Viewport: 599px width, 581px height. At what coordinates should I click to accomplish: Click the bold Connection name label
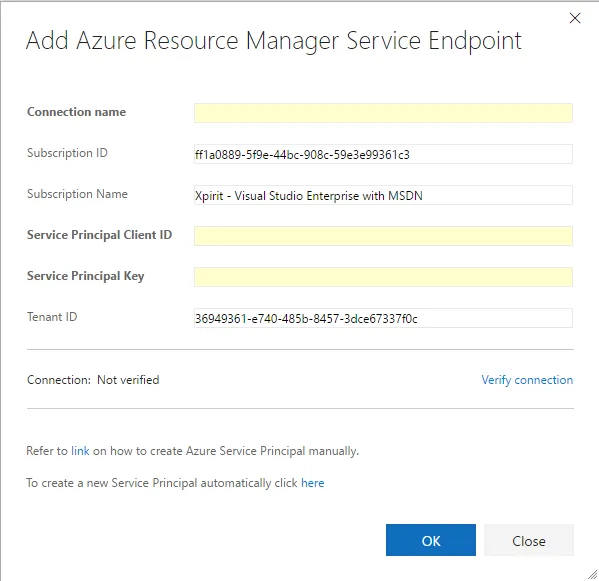(76, 112)
